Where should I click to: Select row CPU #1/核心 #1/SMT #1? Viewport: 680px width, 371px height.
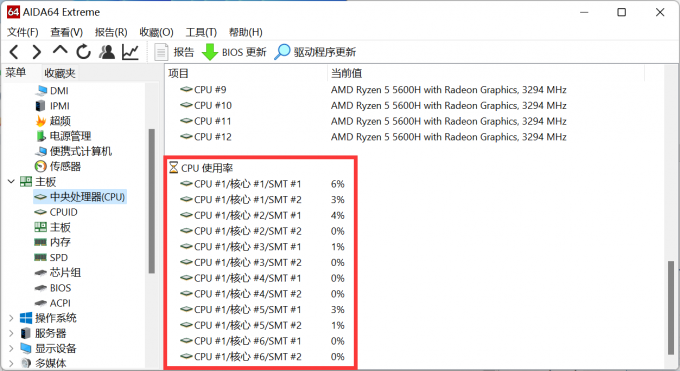point(262,184)
